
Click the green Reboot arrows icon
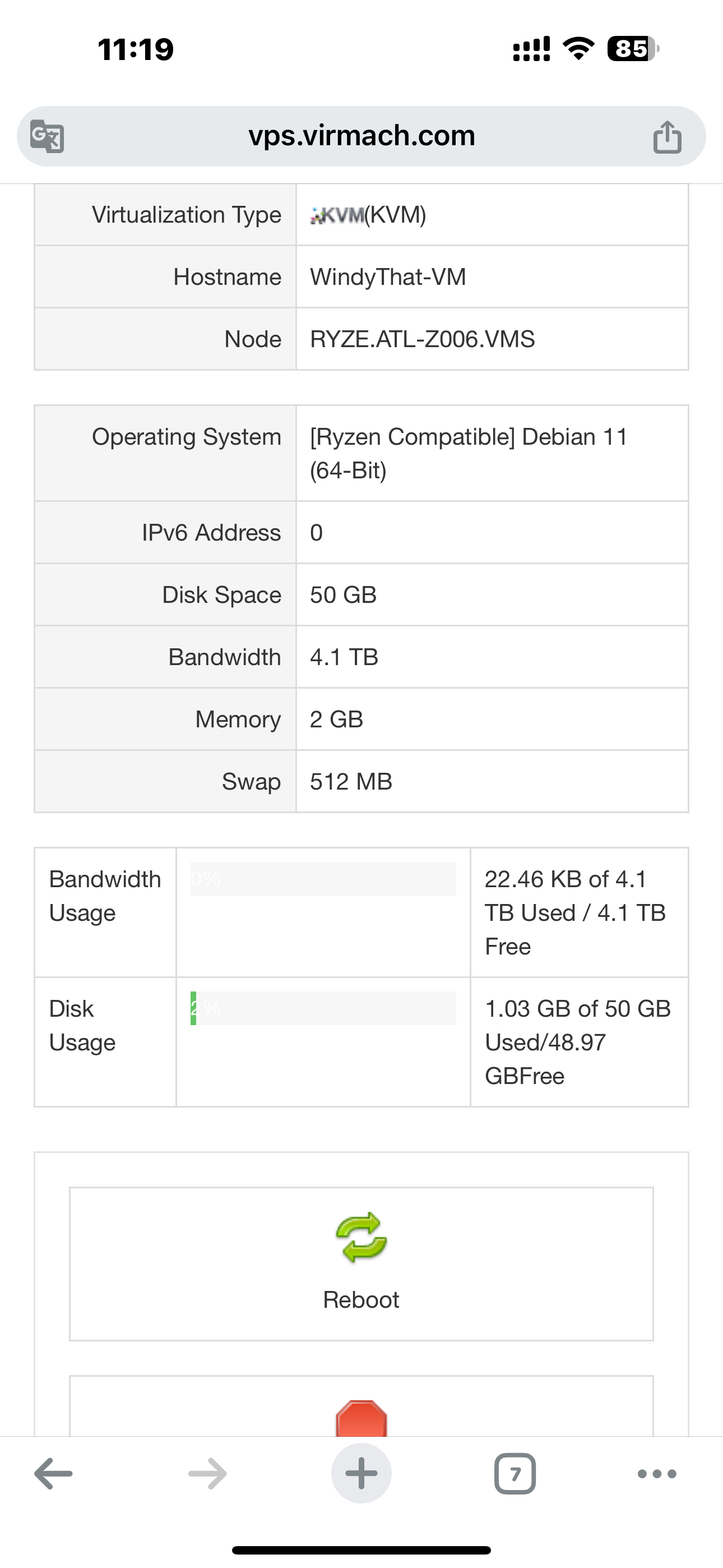coord(361,1238)
